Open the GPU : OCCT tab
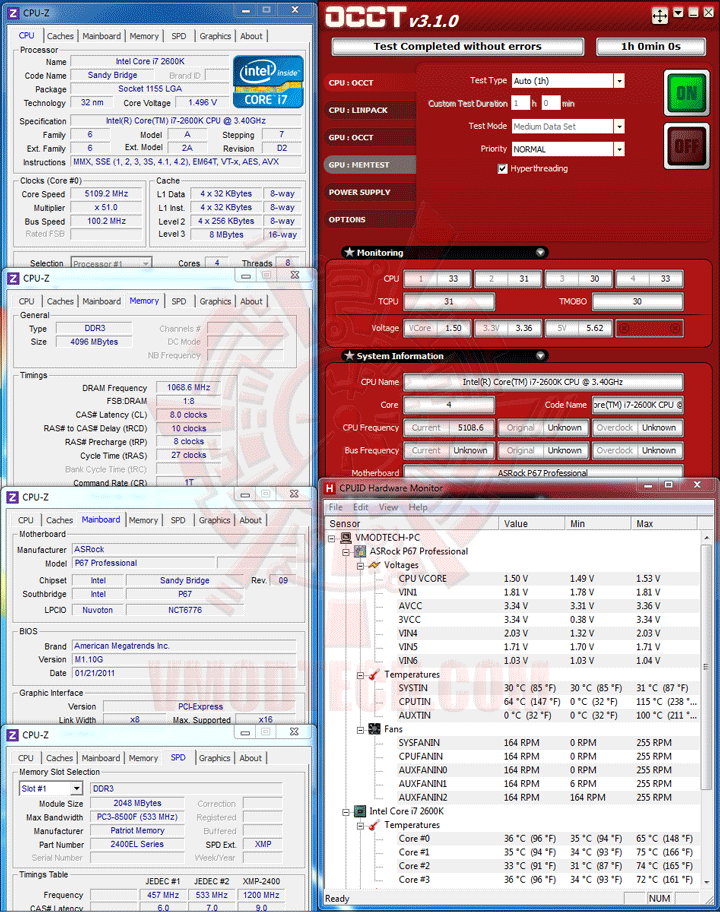 370,137
